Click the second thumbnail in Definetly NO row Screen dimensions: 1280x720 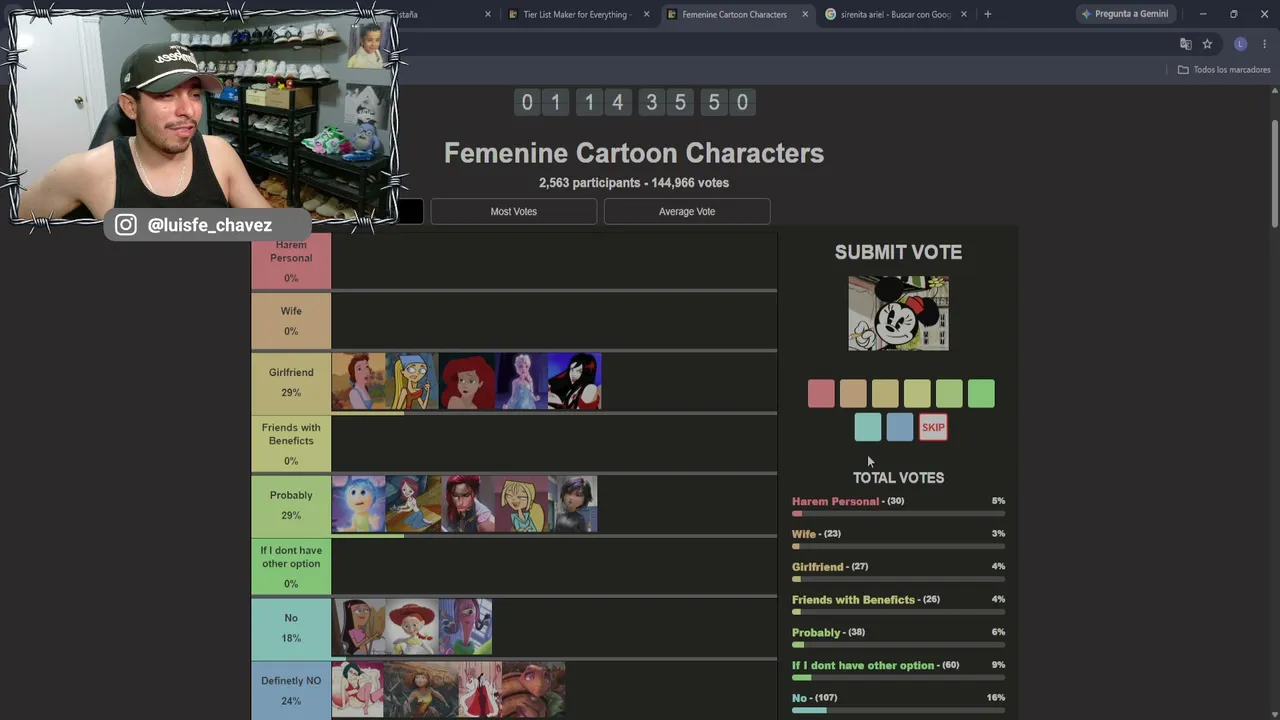421,690
